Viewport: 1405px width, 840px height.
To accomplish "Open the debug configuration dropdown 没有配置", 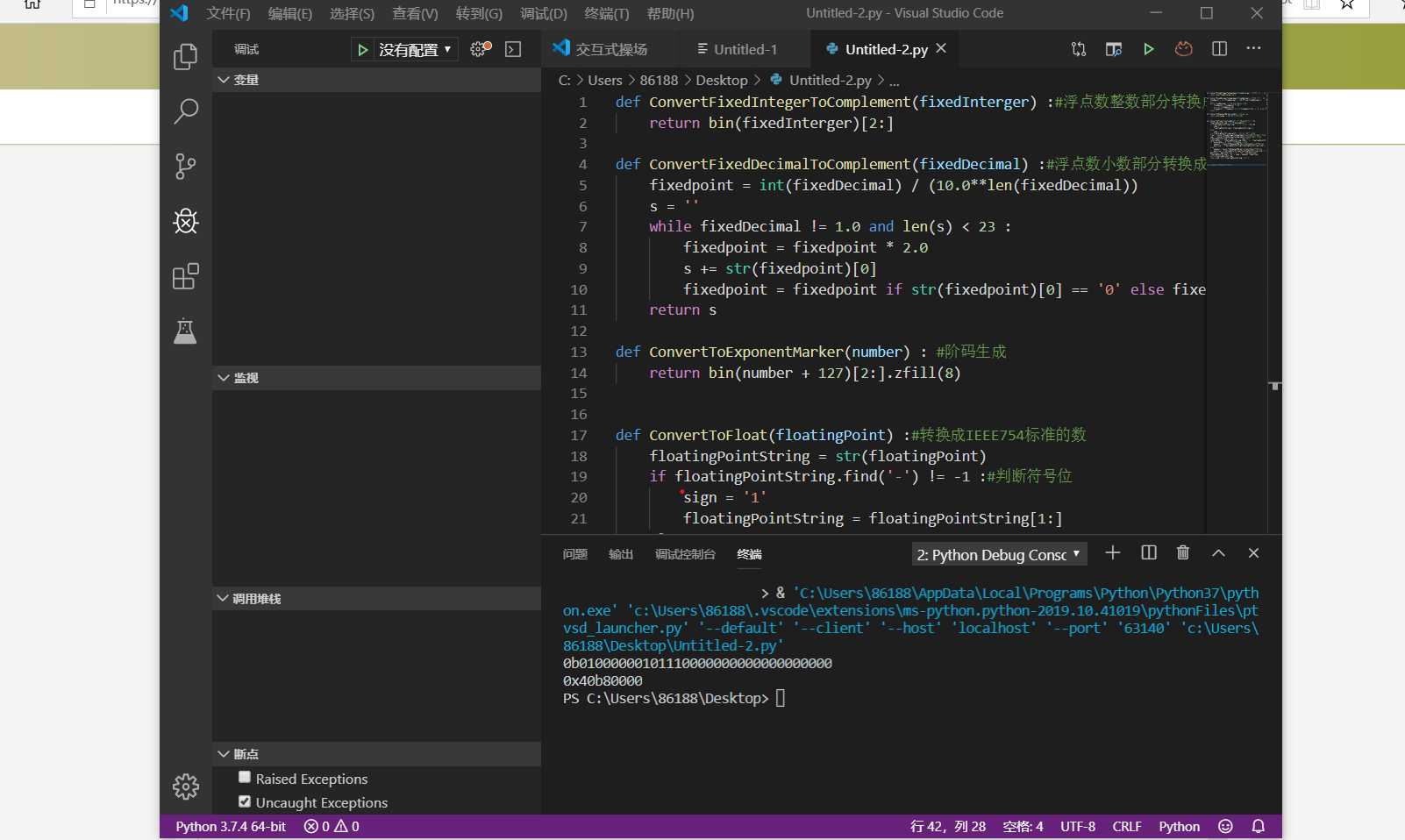I will pyautogui.click(x=415, y=50).
